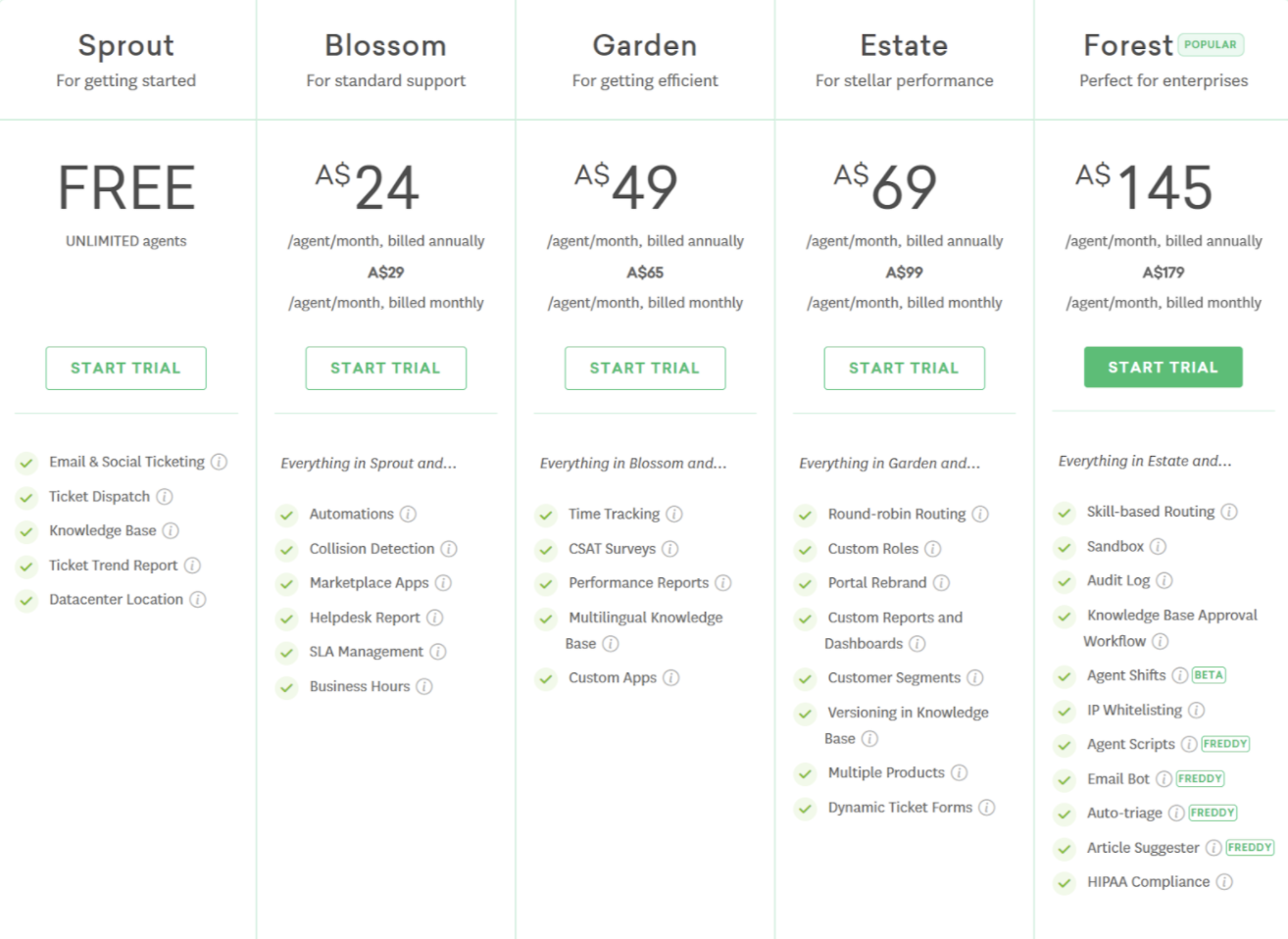
Task: Click info icon beside Datacenter Location
Action: (198, 599)
